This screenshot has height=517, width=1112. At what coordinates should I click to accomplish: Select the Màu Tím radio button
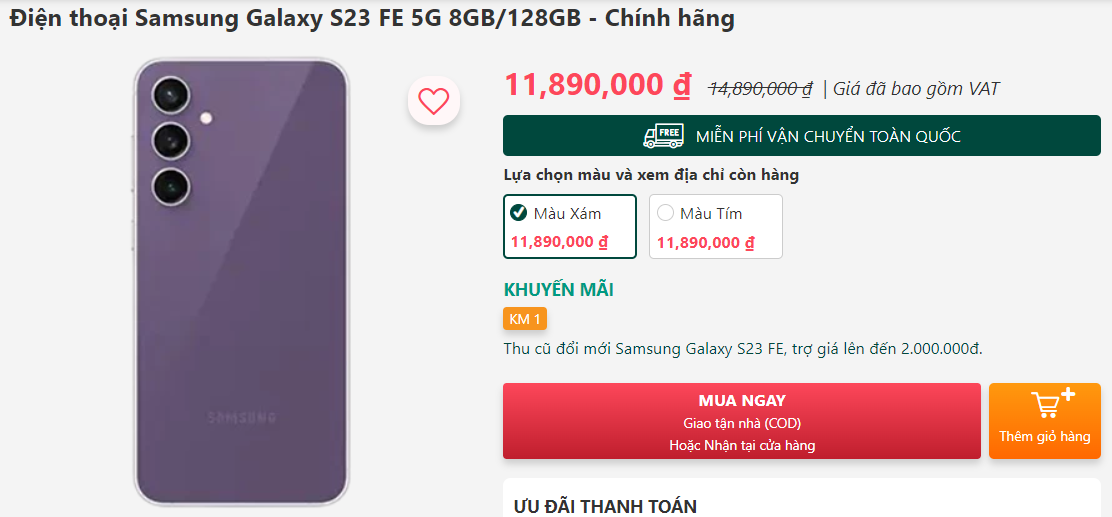click(x=665, y=213)
